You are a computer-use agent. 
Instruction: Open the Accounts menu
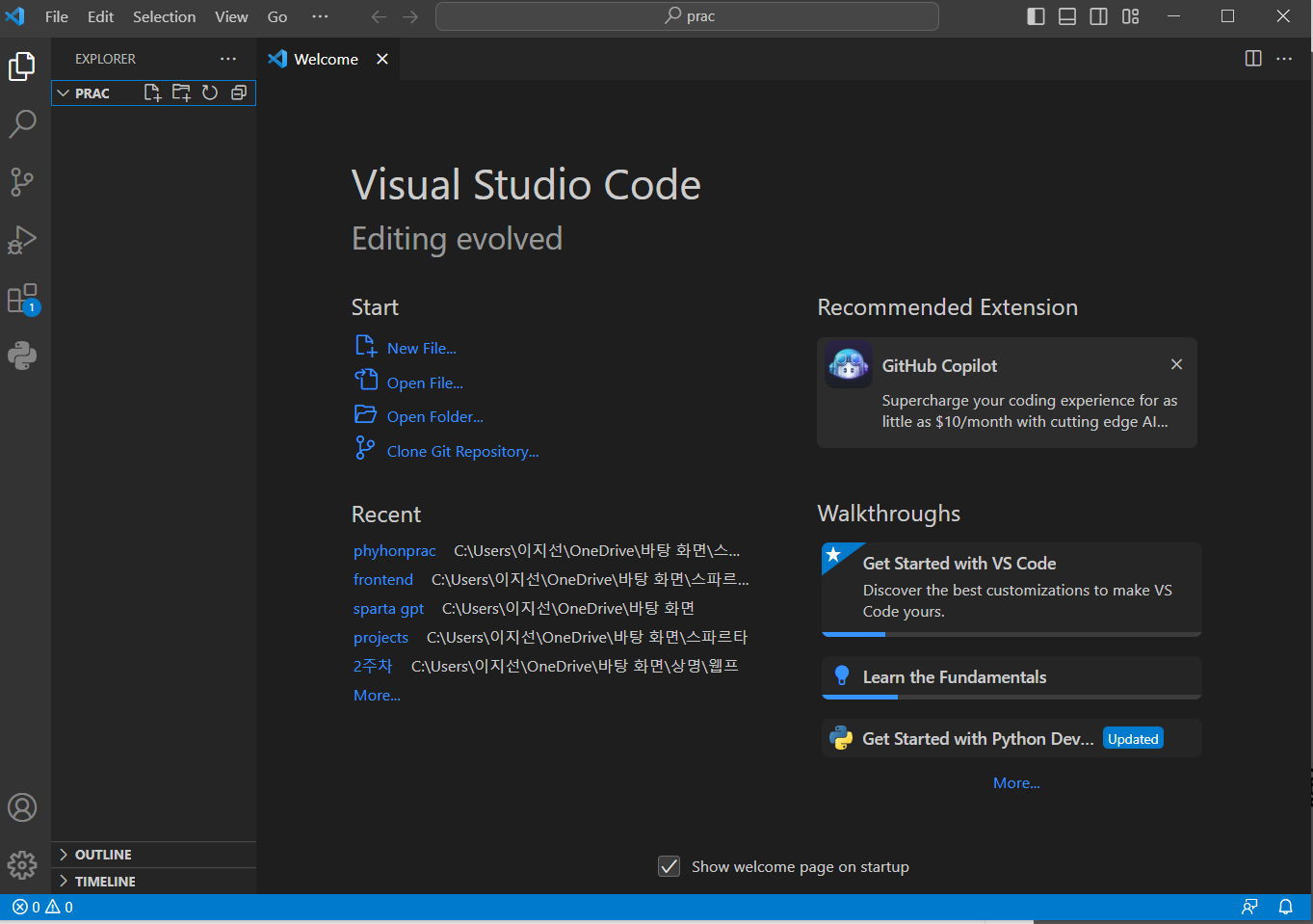pyautogui.click(x=22, y=807)
